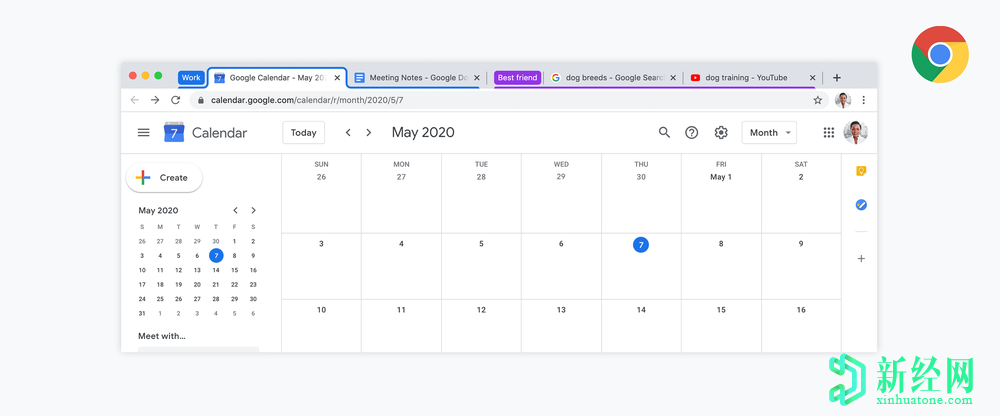Bookmark this page with the star icon
1000x416 pixels.
pos(817,100)
